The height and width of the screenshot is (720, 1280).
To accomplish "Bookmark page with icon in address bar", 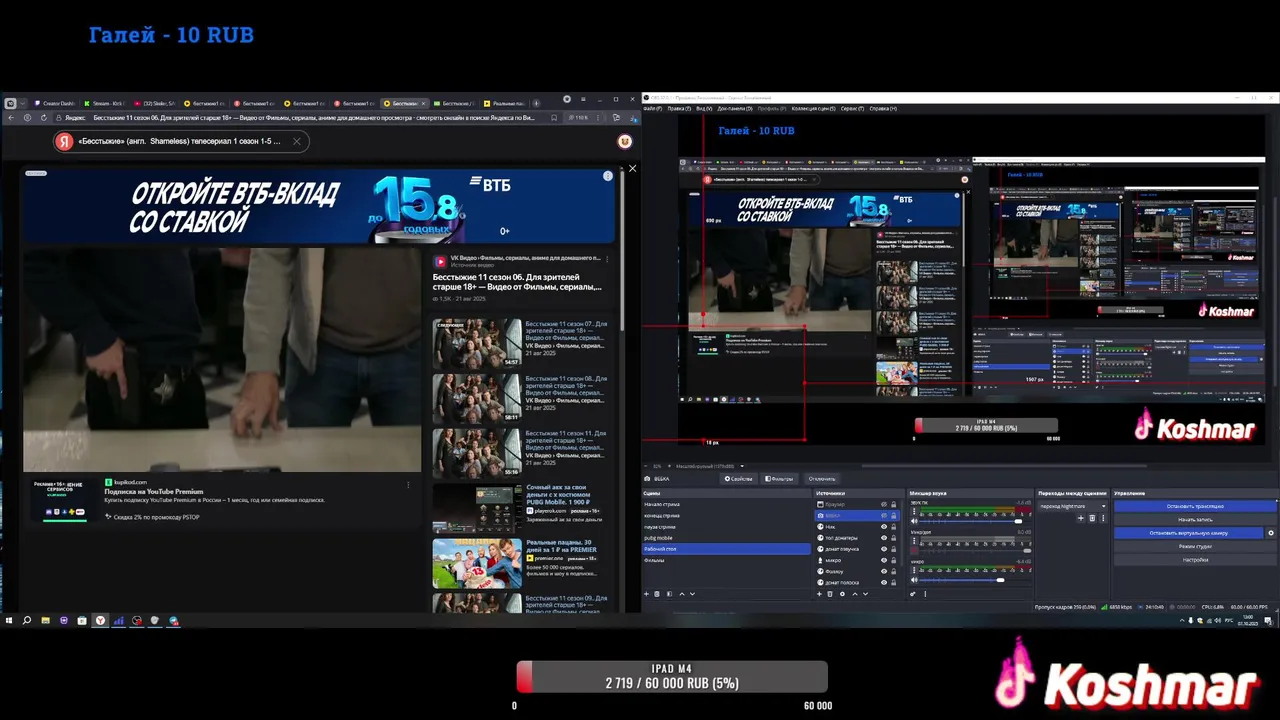I will (553, 117).
